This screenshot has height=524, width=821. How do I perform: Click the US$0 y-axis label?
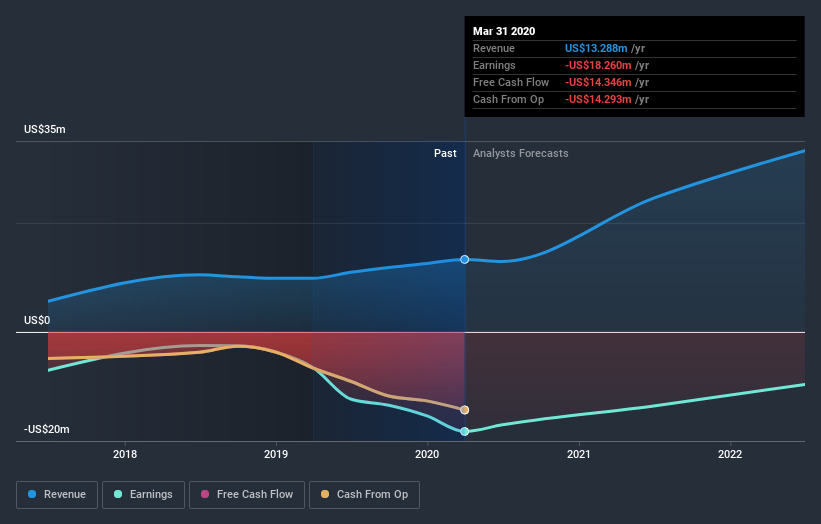37,320
